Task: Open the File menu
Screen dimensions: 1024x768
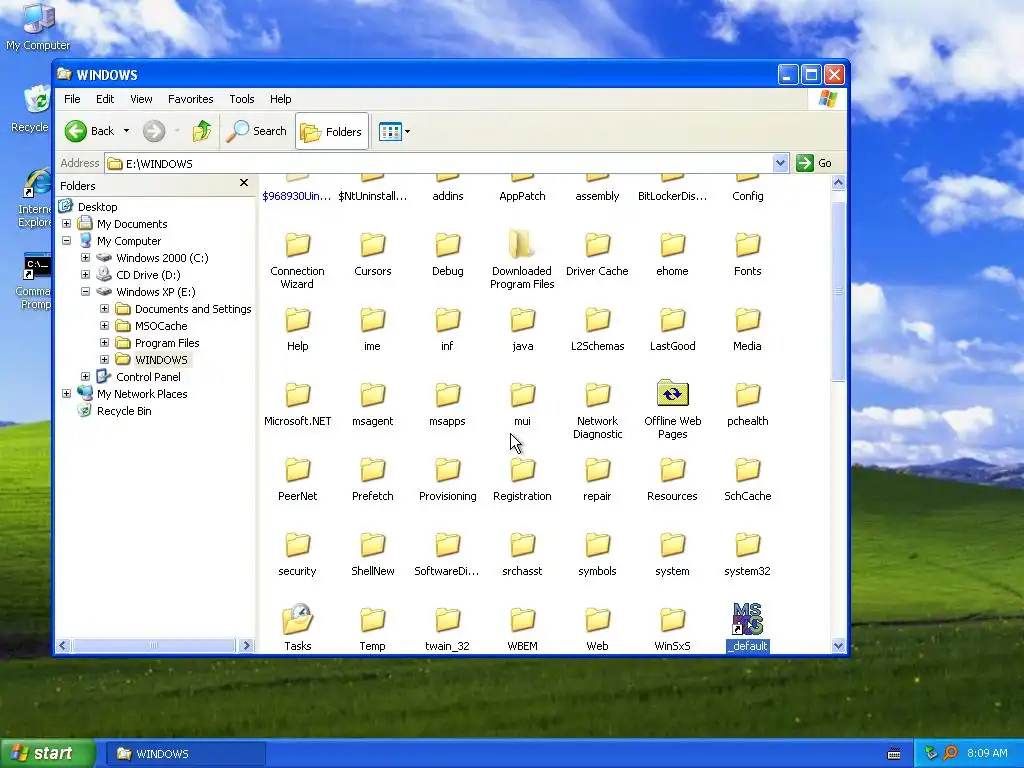Action: click(72, 99)
